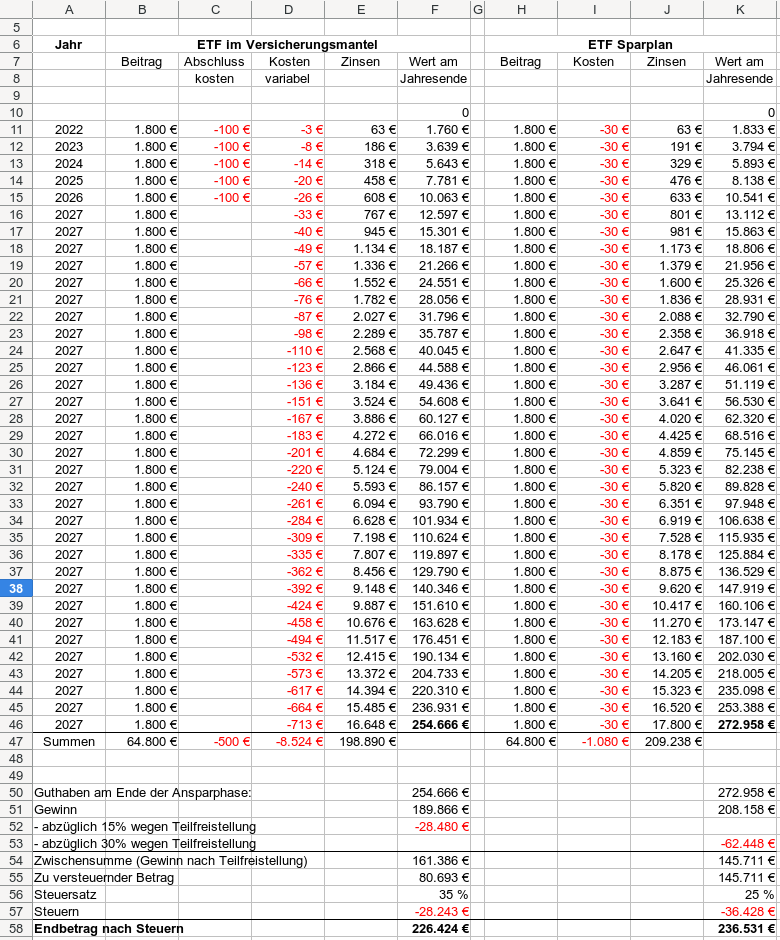
Task: Click the 2022 year cell
Action: [x=69, y=129]
